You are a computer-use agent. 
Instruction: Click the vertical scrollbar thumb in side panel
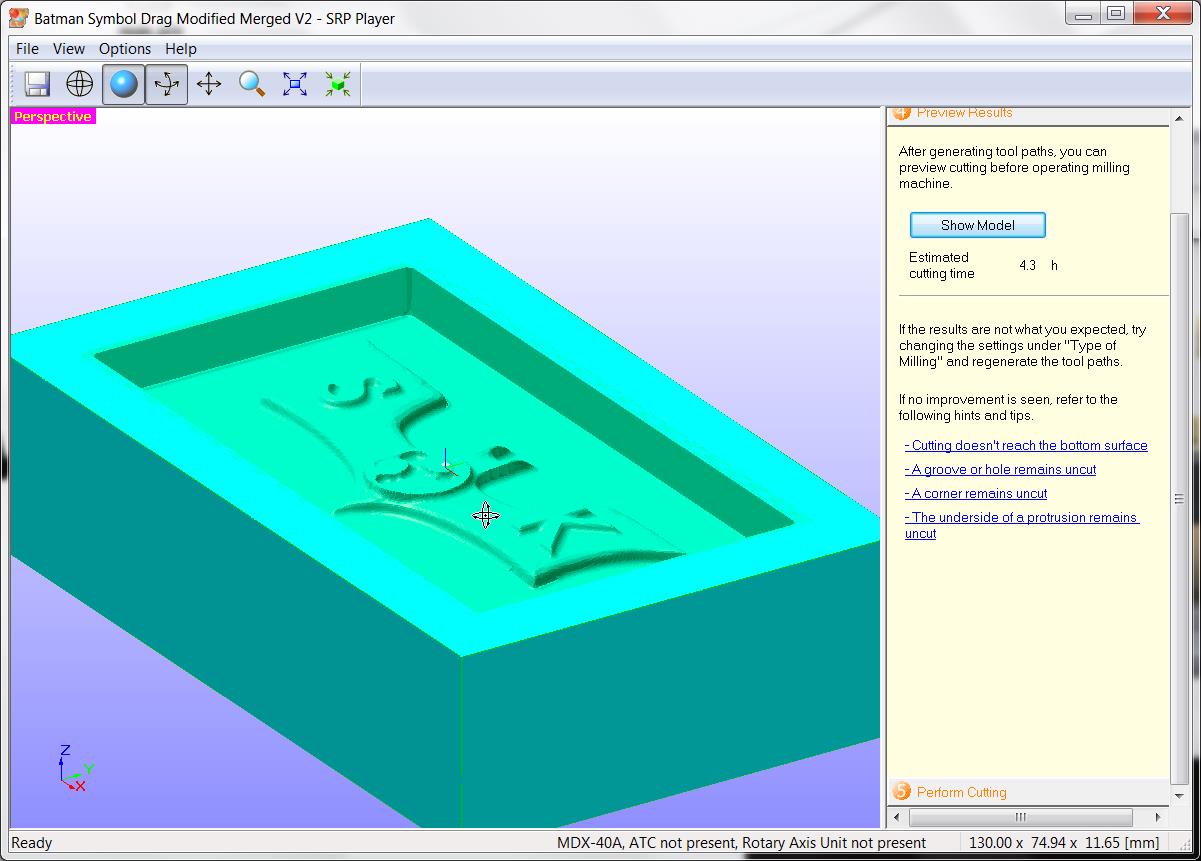1179,498
